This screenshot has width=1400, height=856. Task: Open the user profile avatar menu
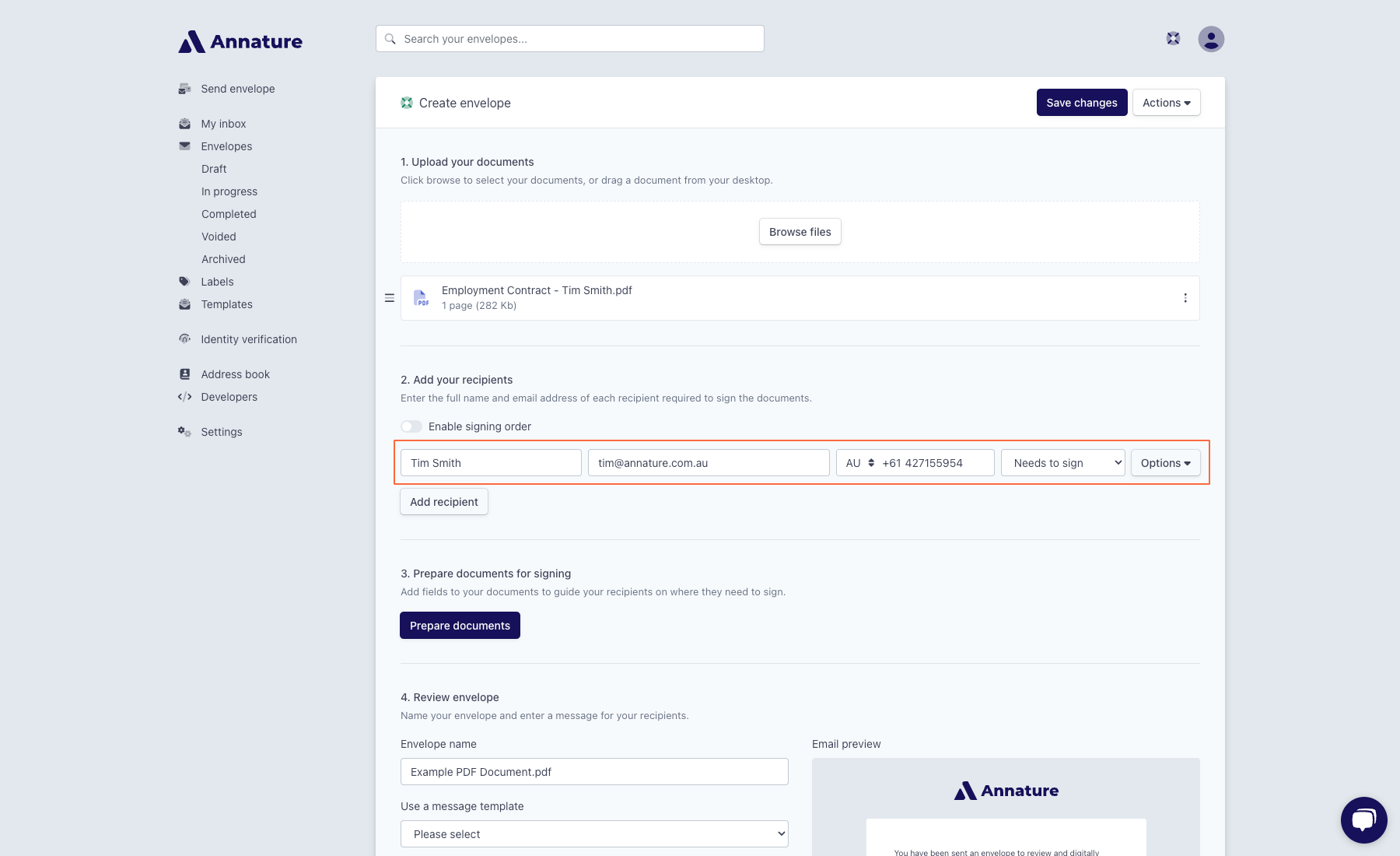click(1211, 39)
